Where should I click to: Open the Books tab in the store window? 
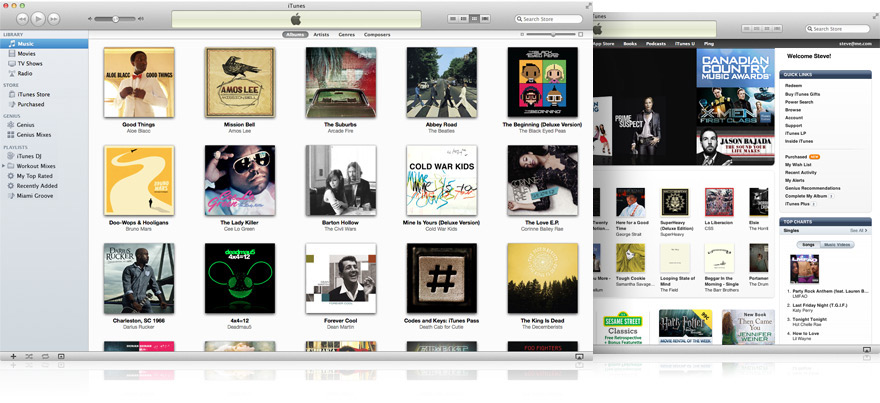(x=630, y=43)
